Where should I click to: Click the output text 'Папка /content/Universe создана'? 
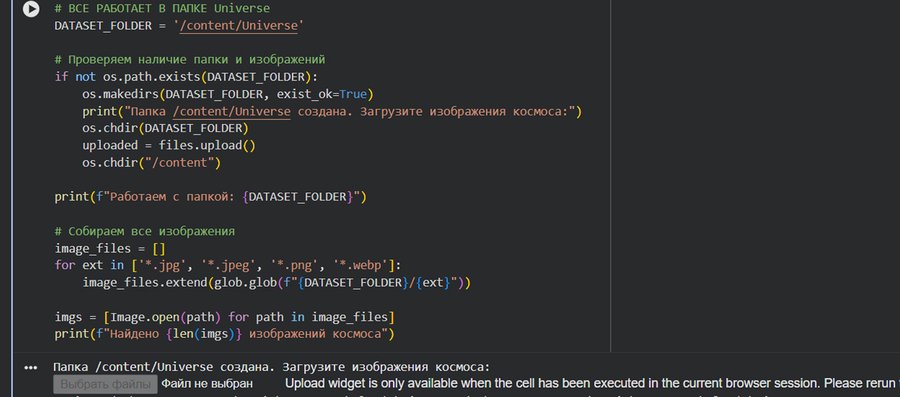pos(272,367)
